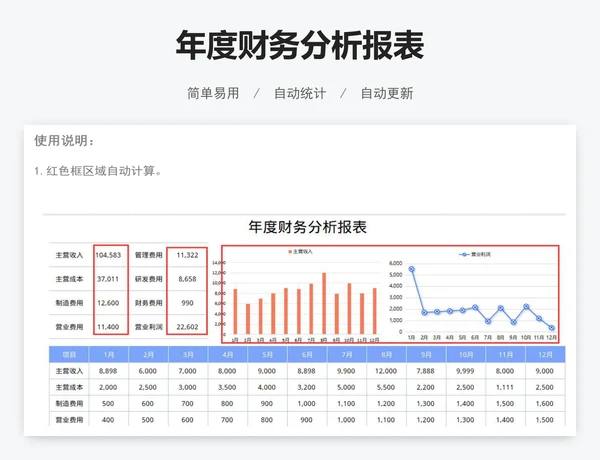Select the 主营收入 cell 9,900 under 7月
The width and height of the screenshot is (600, 460).
point(346,371)
